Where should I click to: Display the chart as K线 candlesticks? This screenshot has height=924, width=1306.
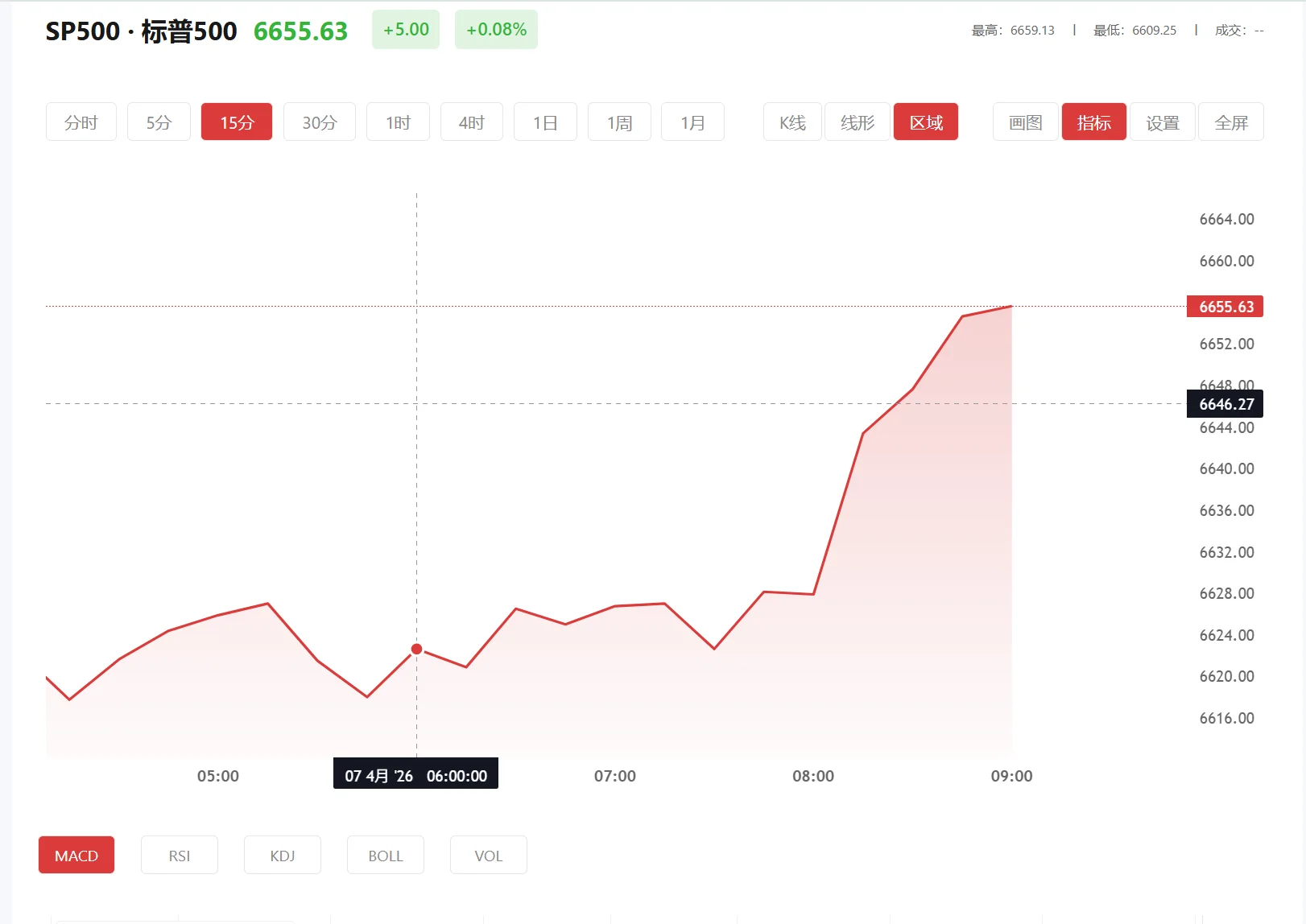792,122
